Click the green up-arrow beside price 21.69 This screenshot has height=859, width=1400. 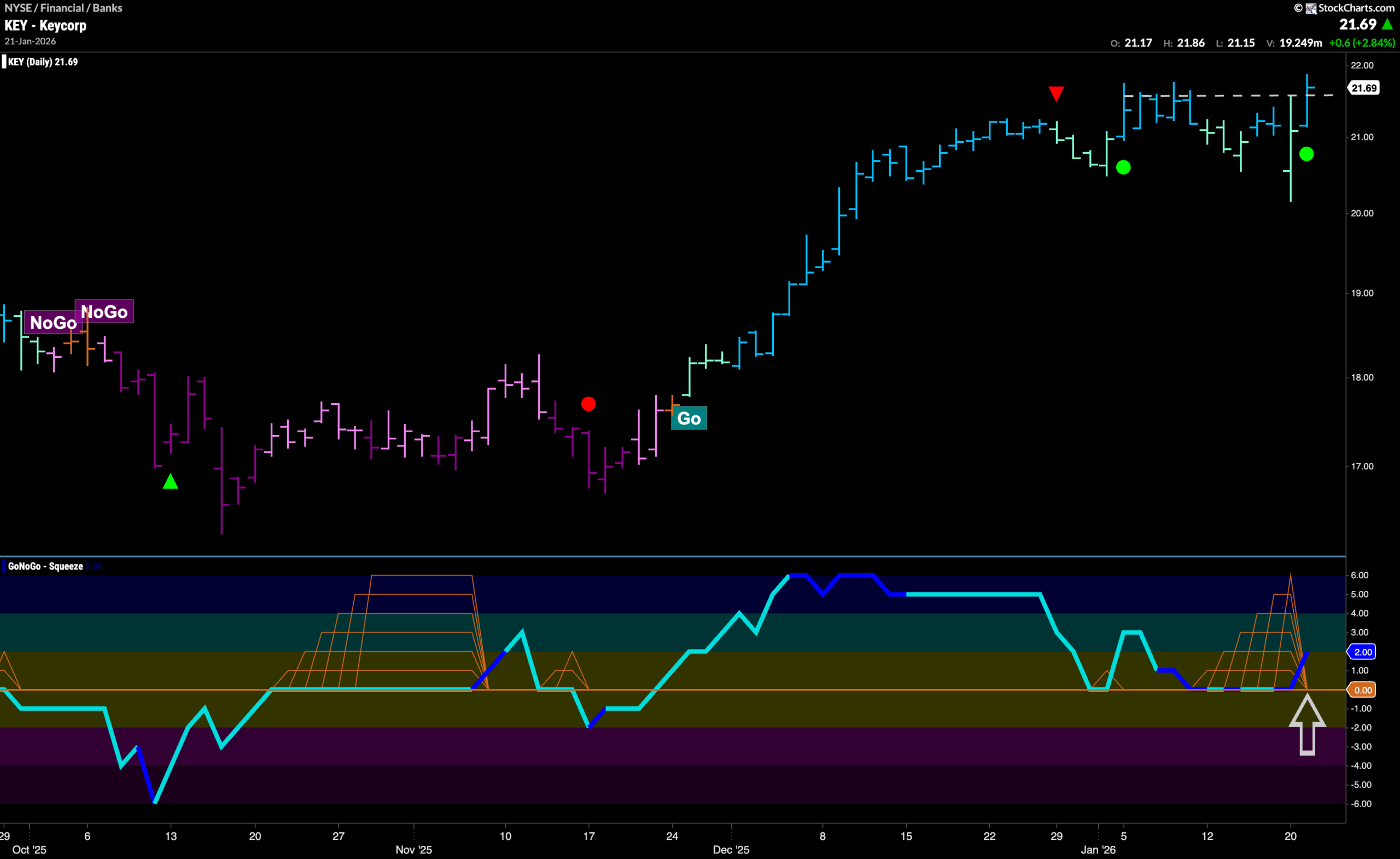coord(1387,25)
